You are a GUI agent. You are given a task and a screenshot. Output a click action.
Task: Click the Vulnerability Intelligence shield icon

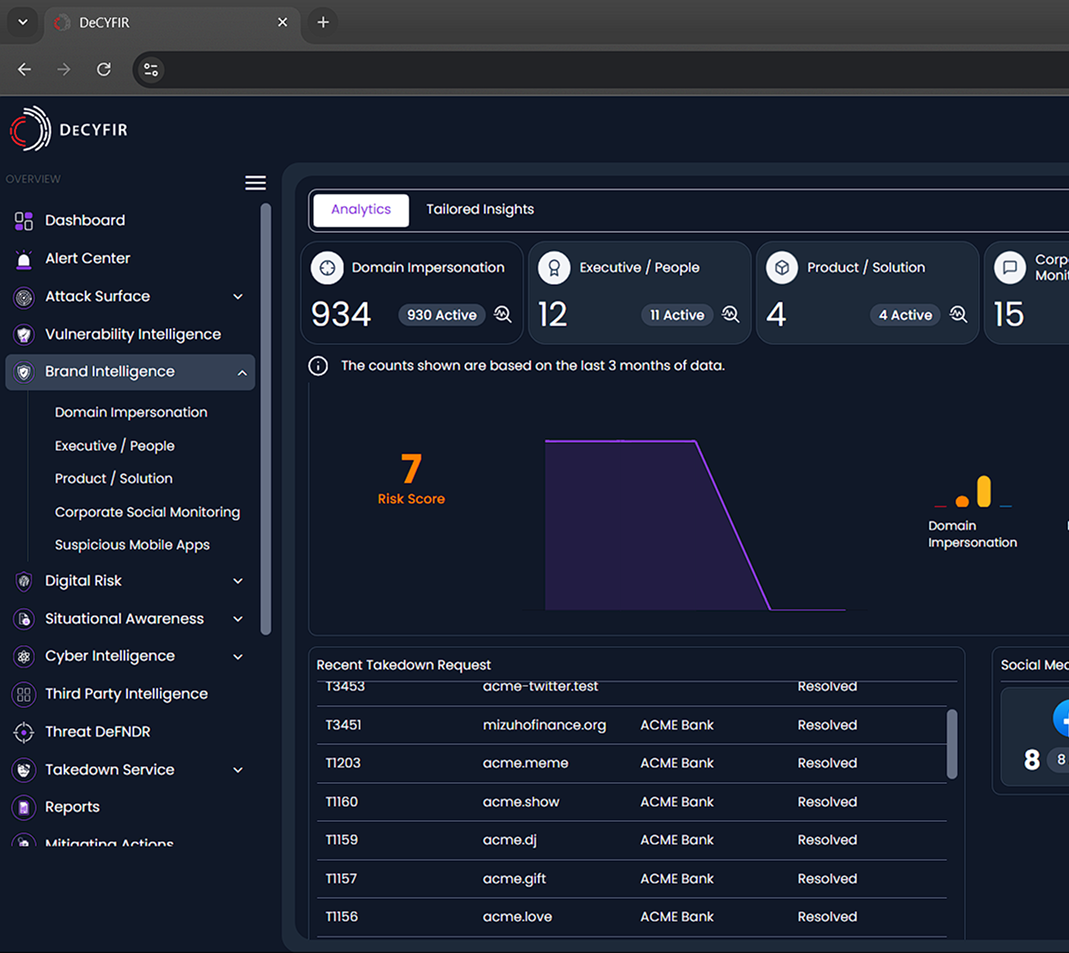(24, 335)
